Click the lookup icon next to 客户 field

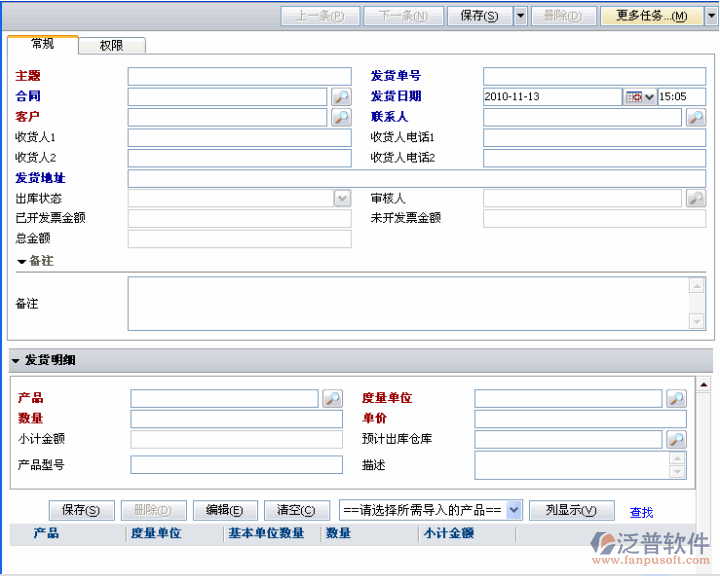341,118
